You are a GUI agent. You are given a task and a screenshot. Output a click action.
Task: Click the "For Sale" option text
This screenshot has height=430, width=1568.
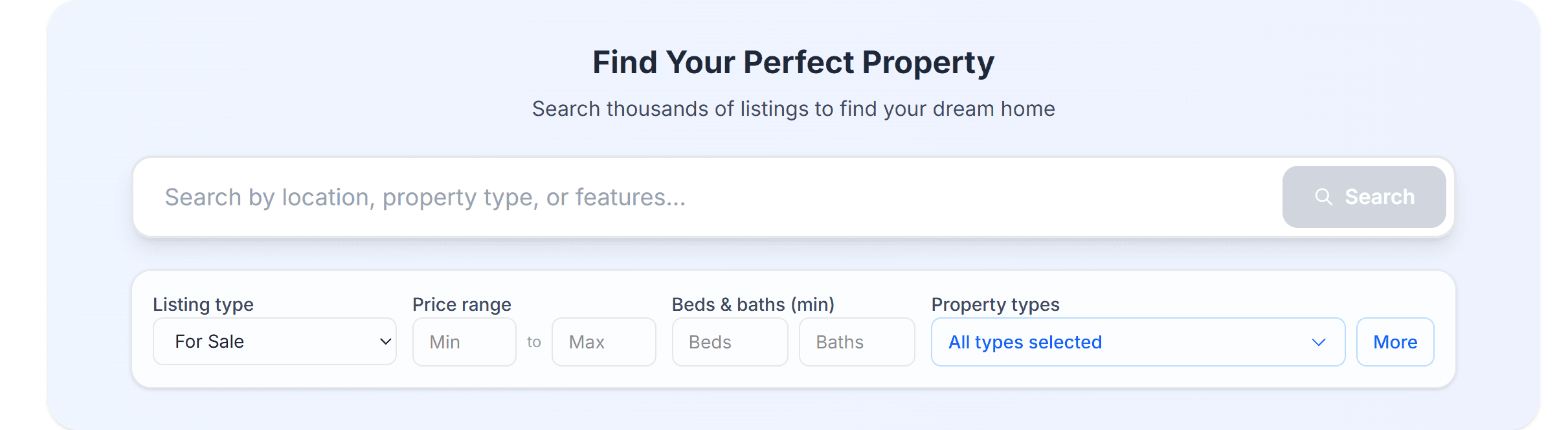(209, 341)
